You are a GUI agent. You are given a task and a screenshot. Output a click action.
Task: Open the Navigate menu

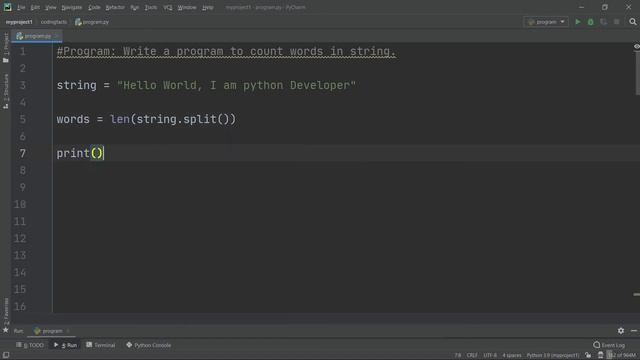tap(71, 7)
